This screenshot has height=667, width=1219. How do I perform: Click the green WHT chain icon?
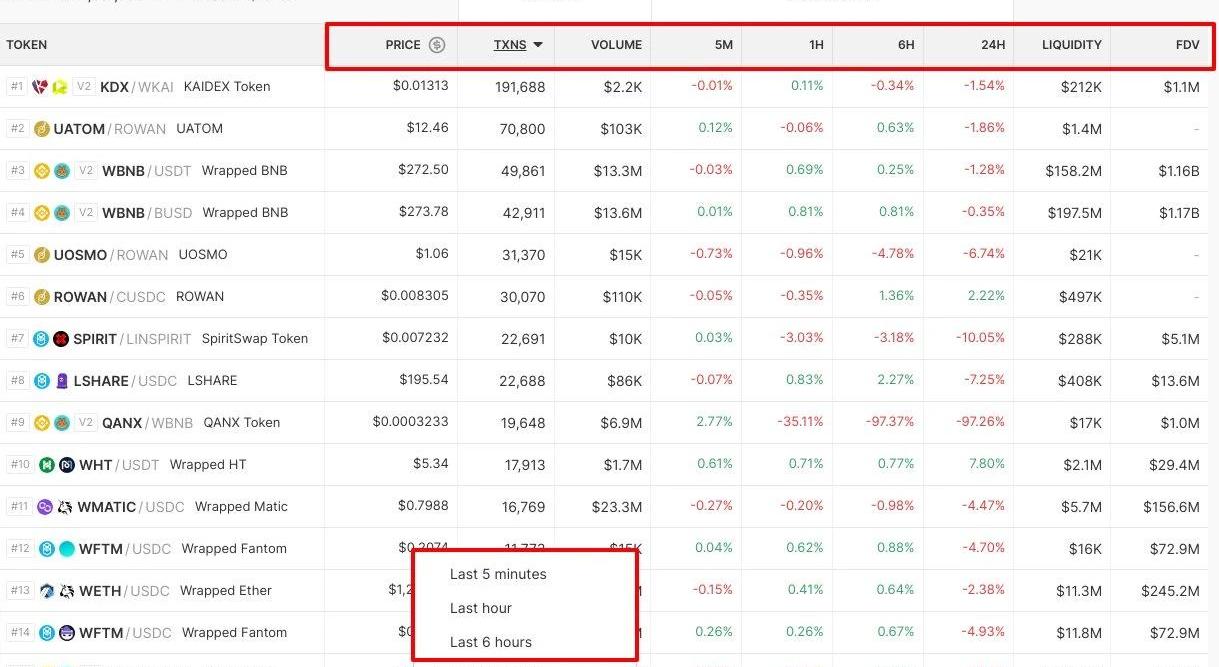tap(46, 465)
